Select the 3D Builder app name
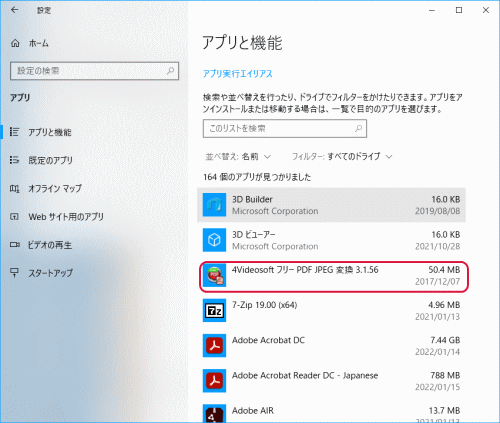500x423 pixels. 252,199
